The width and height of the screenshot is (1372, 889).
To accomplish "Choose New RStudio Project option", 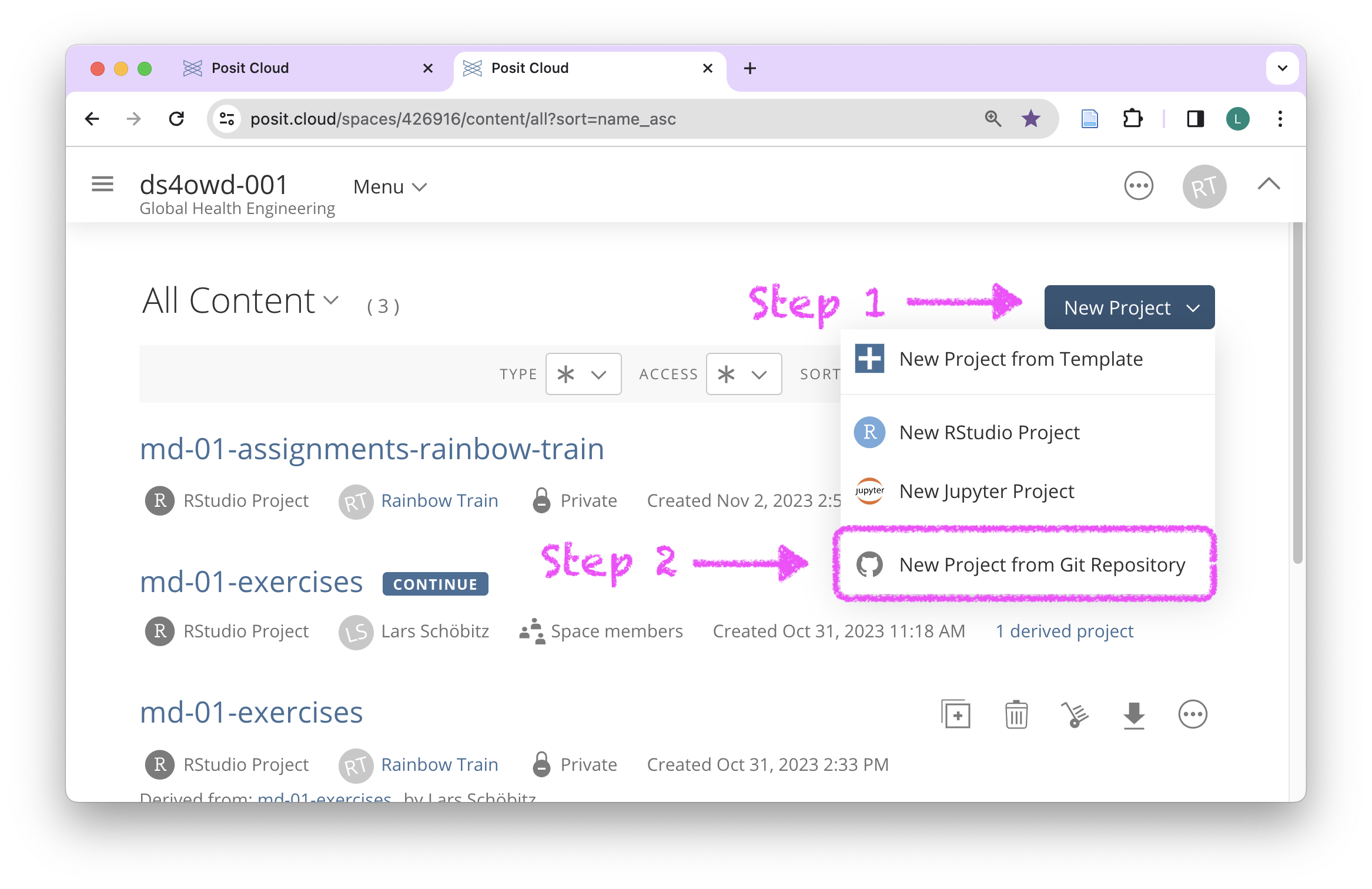I will point(989,433).
